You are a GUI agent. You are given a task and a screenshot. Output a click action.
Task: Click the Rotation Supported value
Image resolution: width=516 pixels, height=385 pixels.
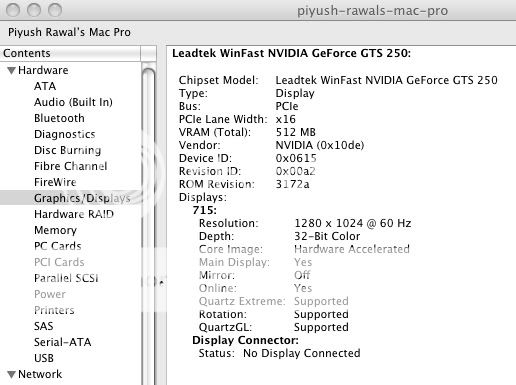[321, 314]
